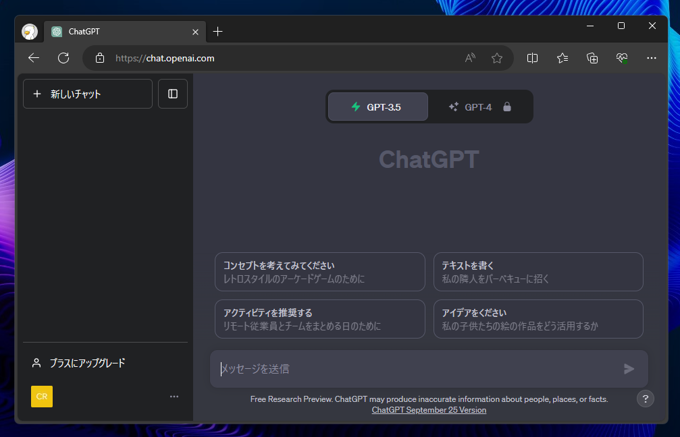Open Browser essentials heart icon

tap(622, 58)
